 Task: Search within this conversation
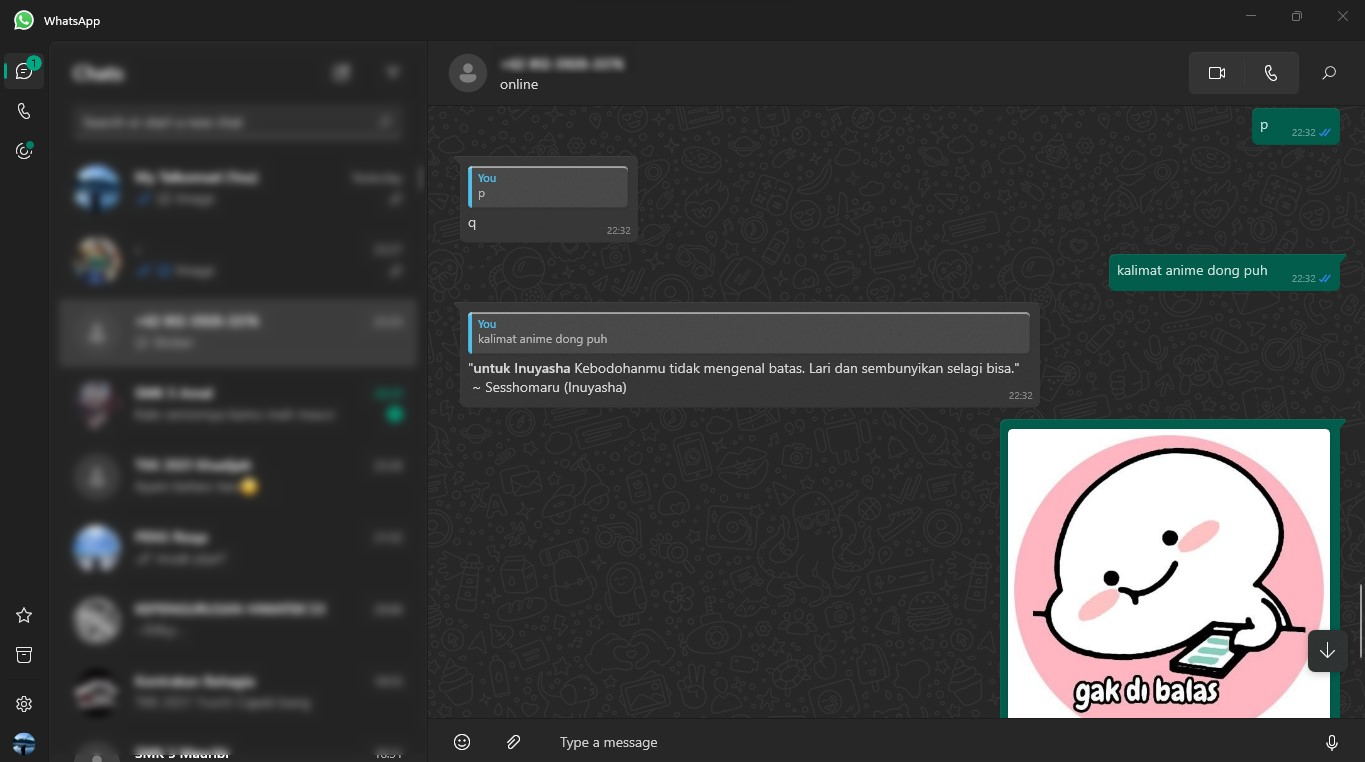[x=1328, y=73]
